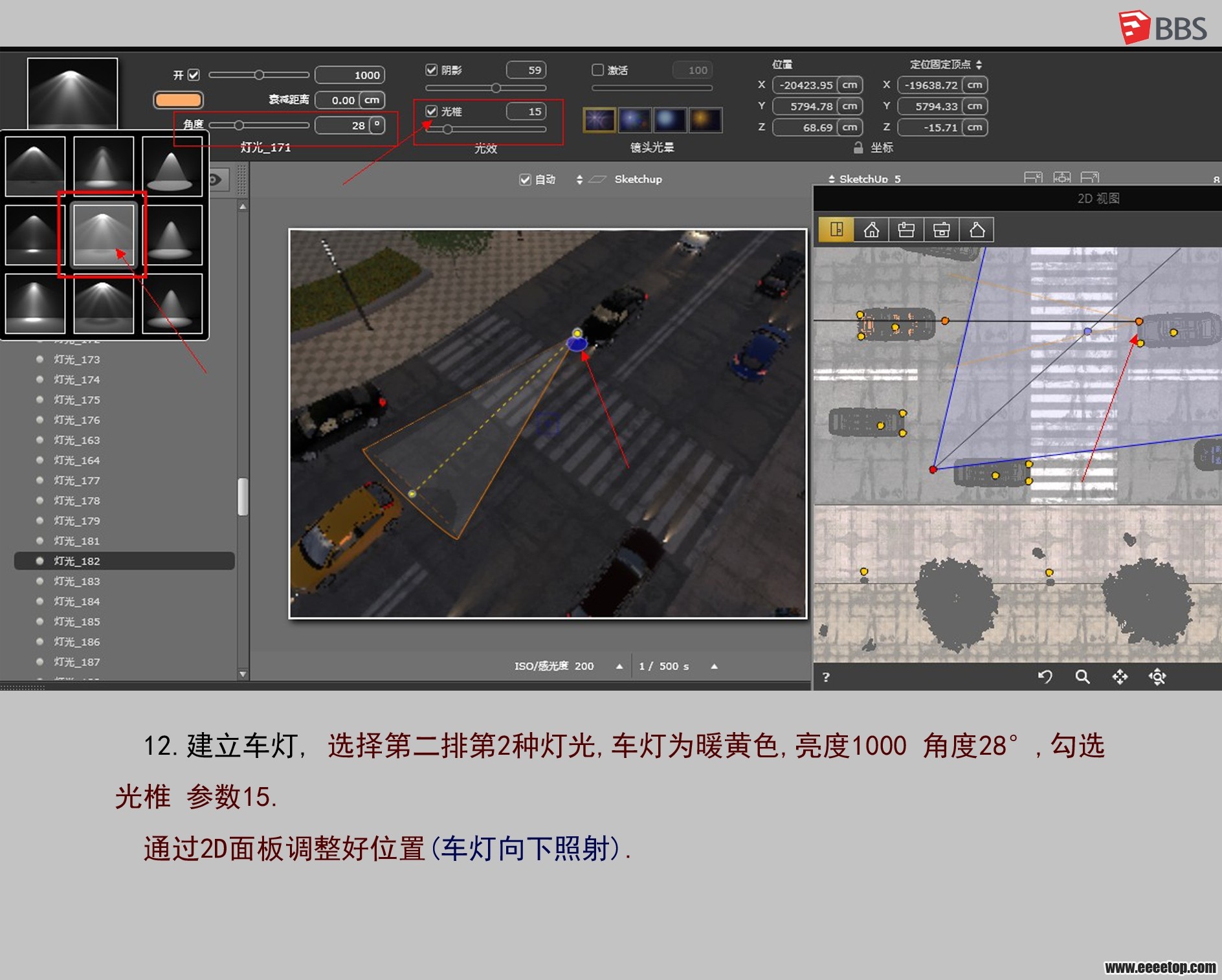Open the cm unit of 衰减距离
1222x980 pixels.
pyautogui.click(x=372, y=100)
